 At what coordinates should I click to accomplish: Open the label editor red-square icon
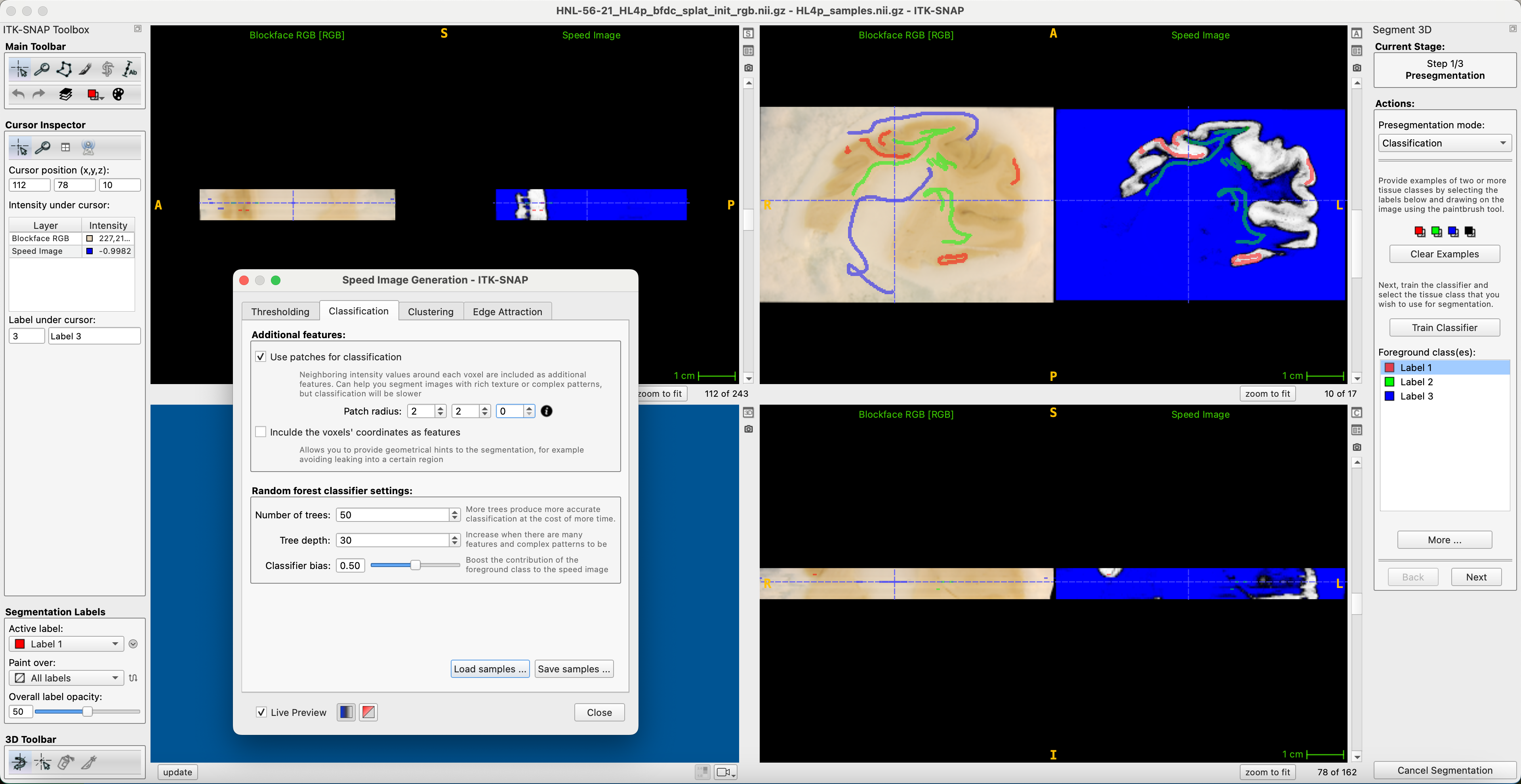pos(95,95)
